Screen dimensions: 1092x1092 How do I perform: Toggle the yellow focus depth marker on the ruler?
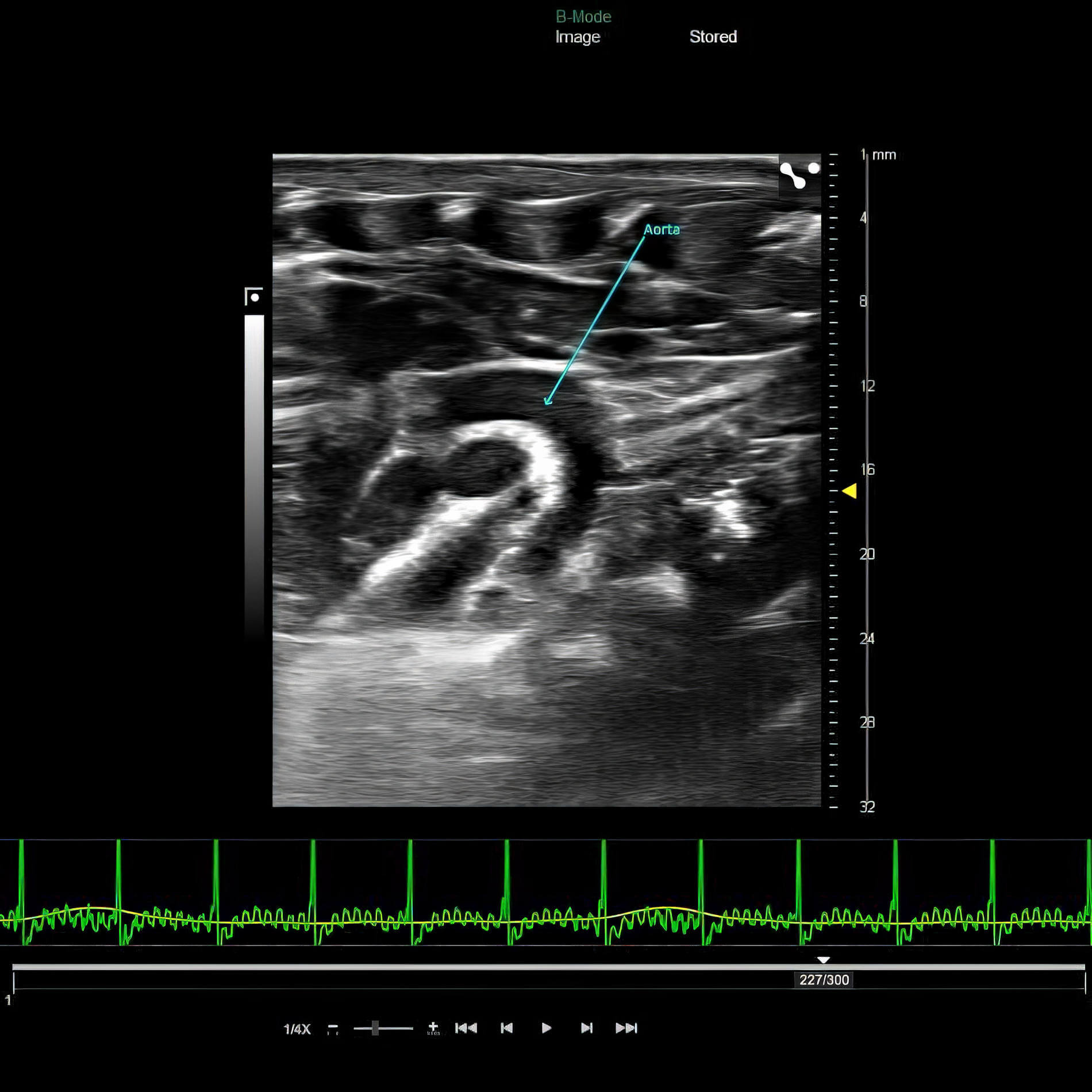(849, 491)
